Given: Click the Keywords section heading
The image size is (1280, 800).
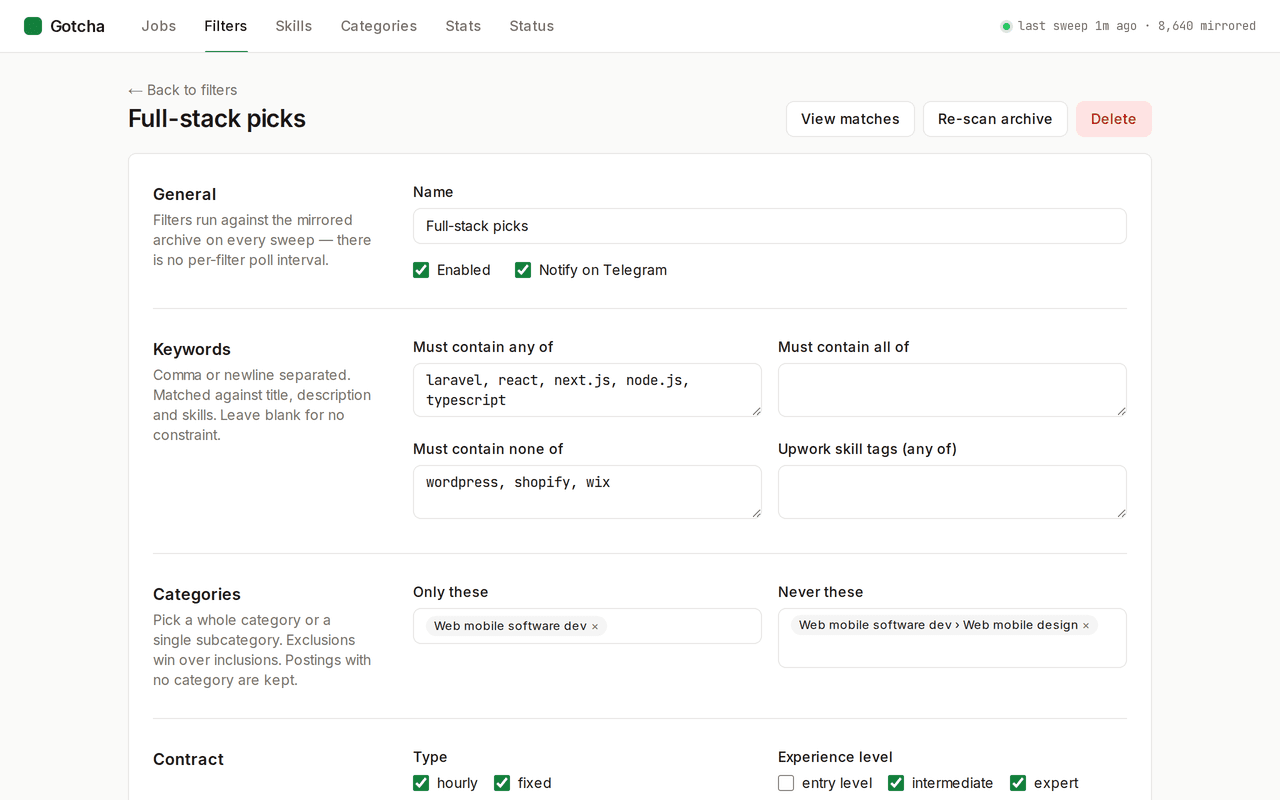Looking at the screenshot, I should [192, 349].
